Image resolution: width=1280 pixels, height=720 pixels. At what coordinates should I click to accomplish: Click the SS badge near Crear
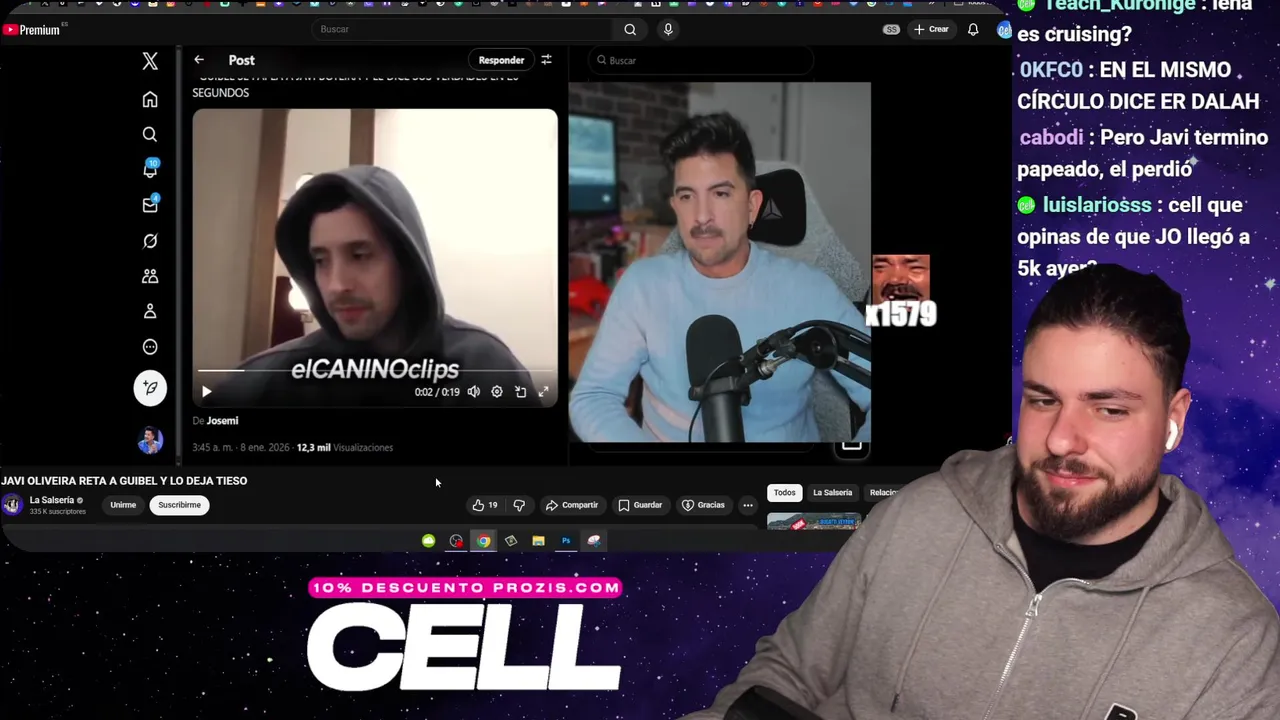[x=891, y=29]
